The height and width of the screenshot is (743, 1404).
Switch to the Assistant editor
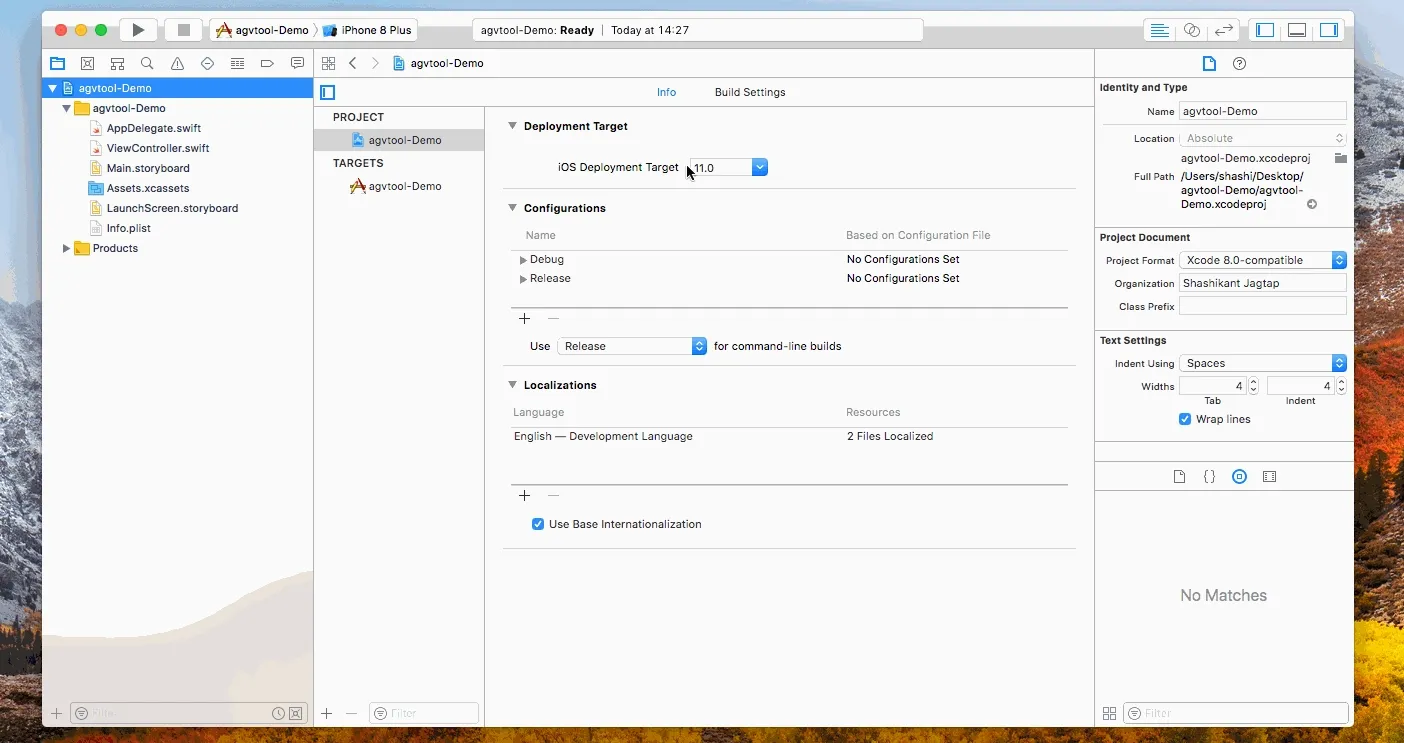[x=1191, y=30]
